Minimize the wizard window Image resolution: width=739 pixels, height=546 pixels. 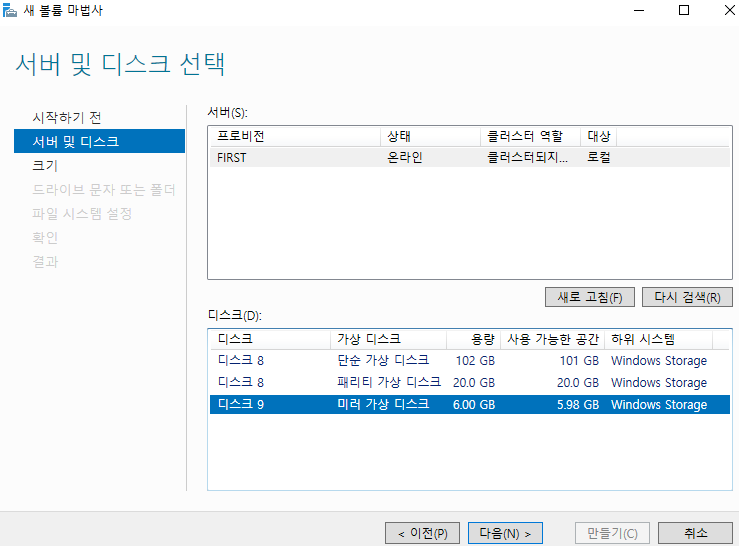pos(639,10)
